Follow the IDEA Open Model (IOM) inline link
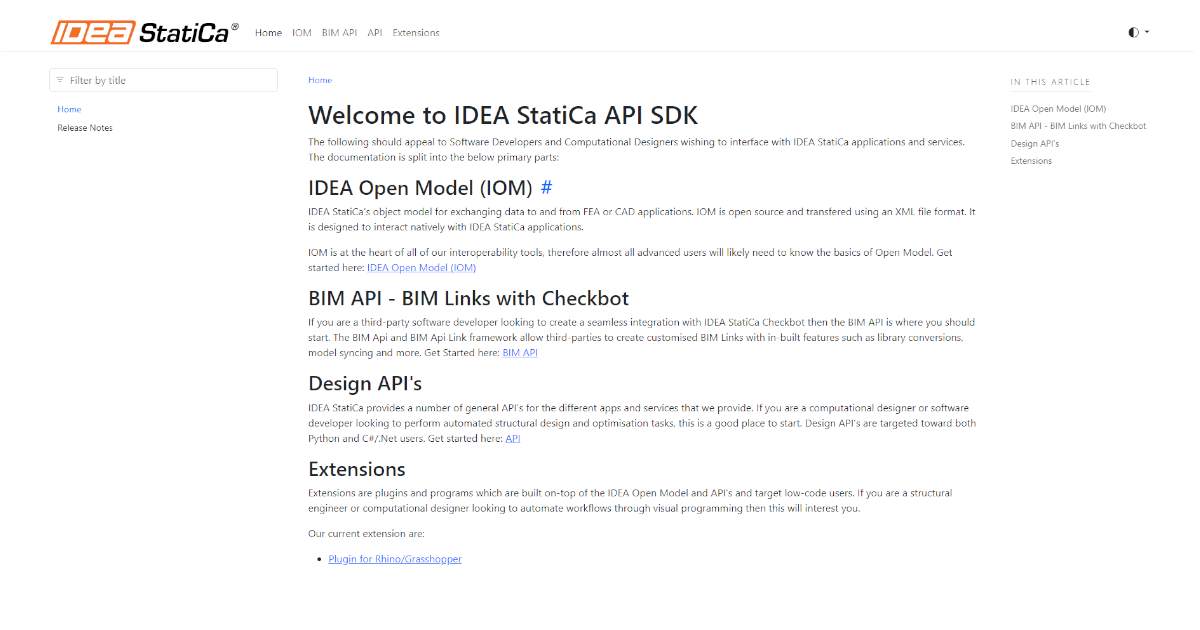Image resolution: width=1200 pixels, height=630 pixels. 421,268
